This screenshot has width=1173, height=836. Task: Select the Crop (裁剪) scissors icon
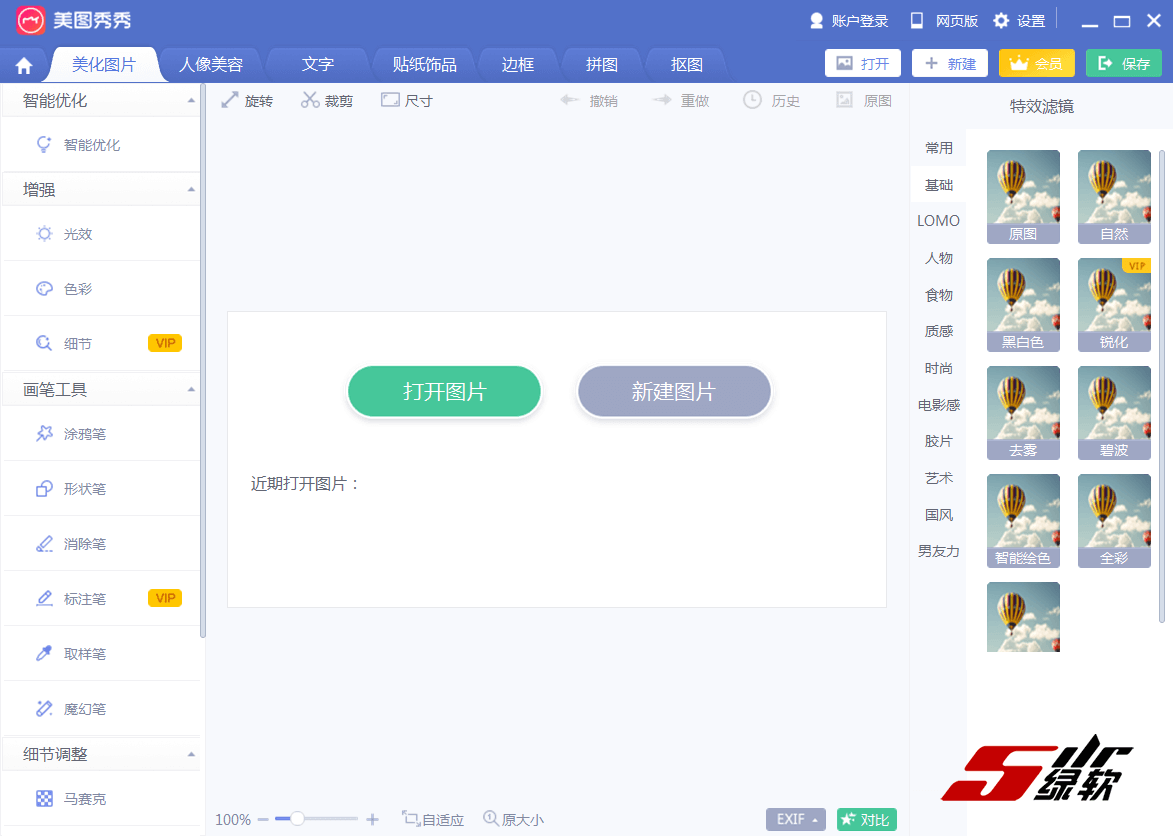tap(310, 100)
